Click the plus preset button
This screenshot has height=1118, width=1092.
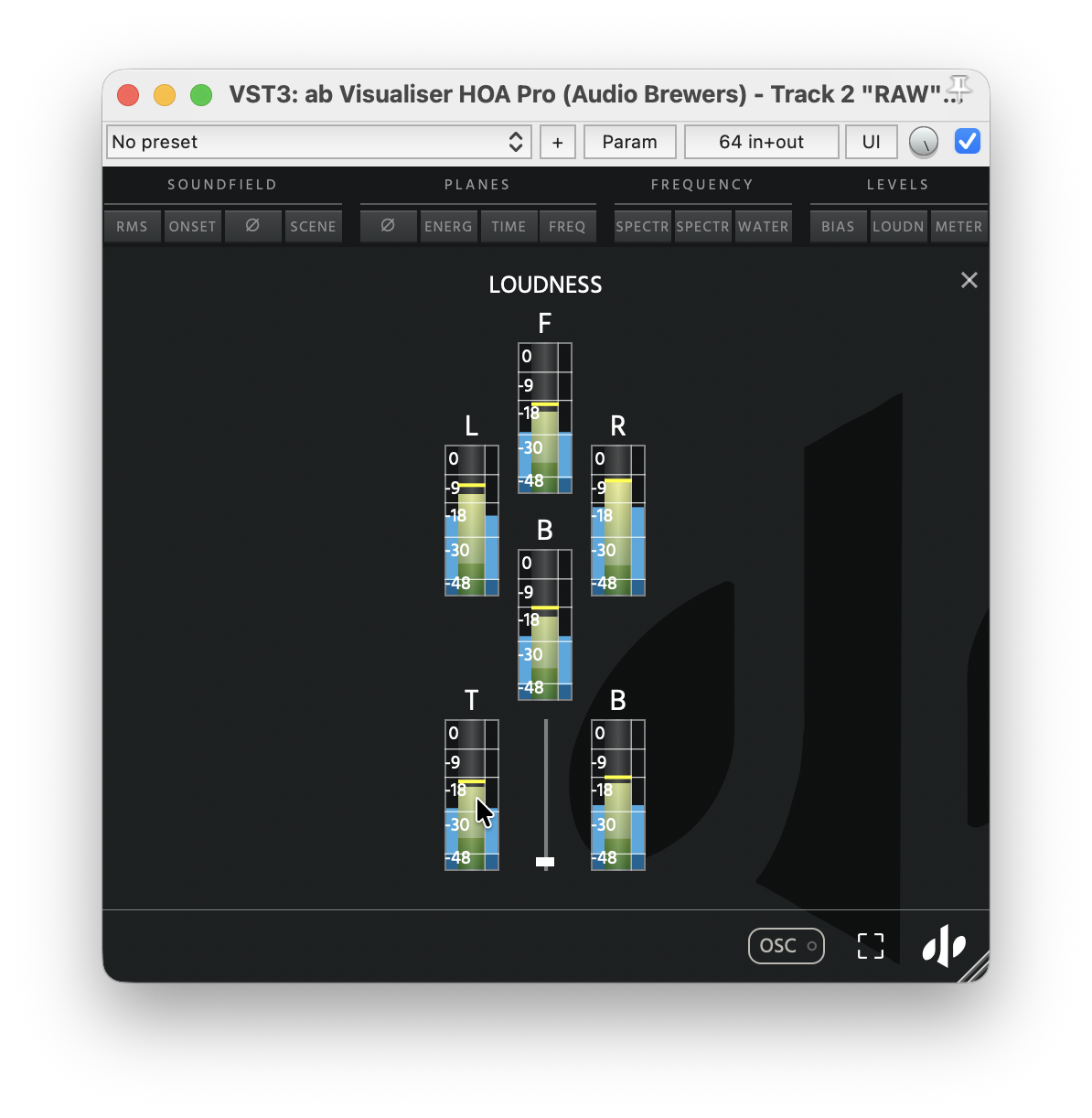point(558,142)
